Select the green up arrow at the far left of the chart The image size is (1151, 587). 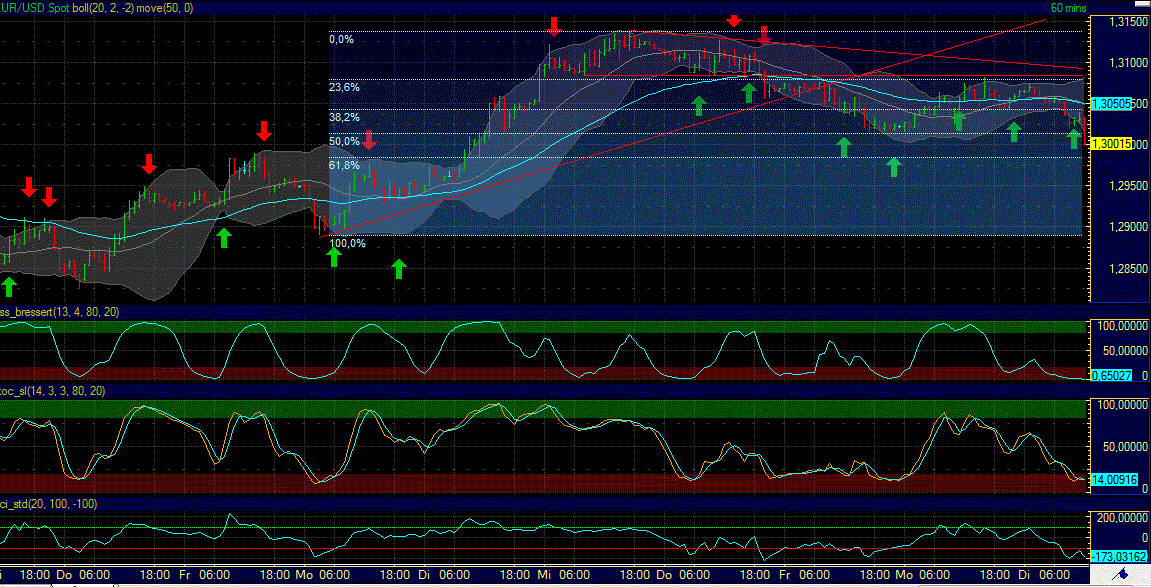(9, 287)
